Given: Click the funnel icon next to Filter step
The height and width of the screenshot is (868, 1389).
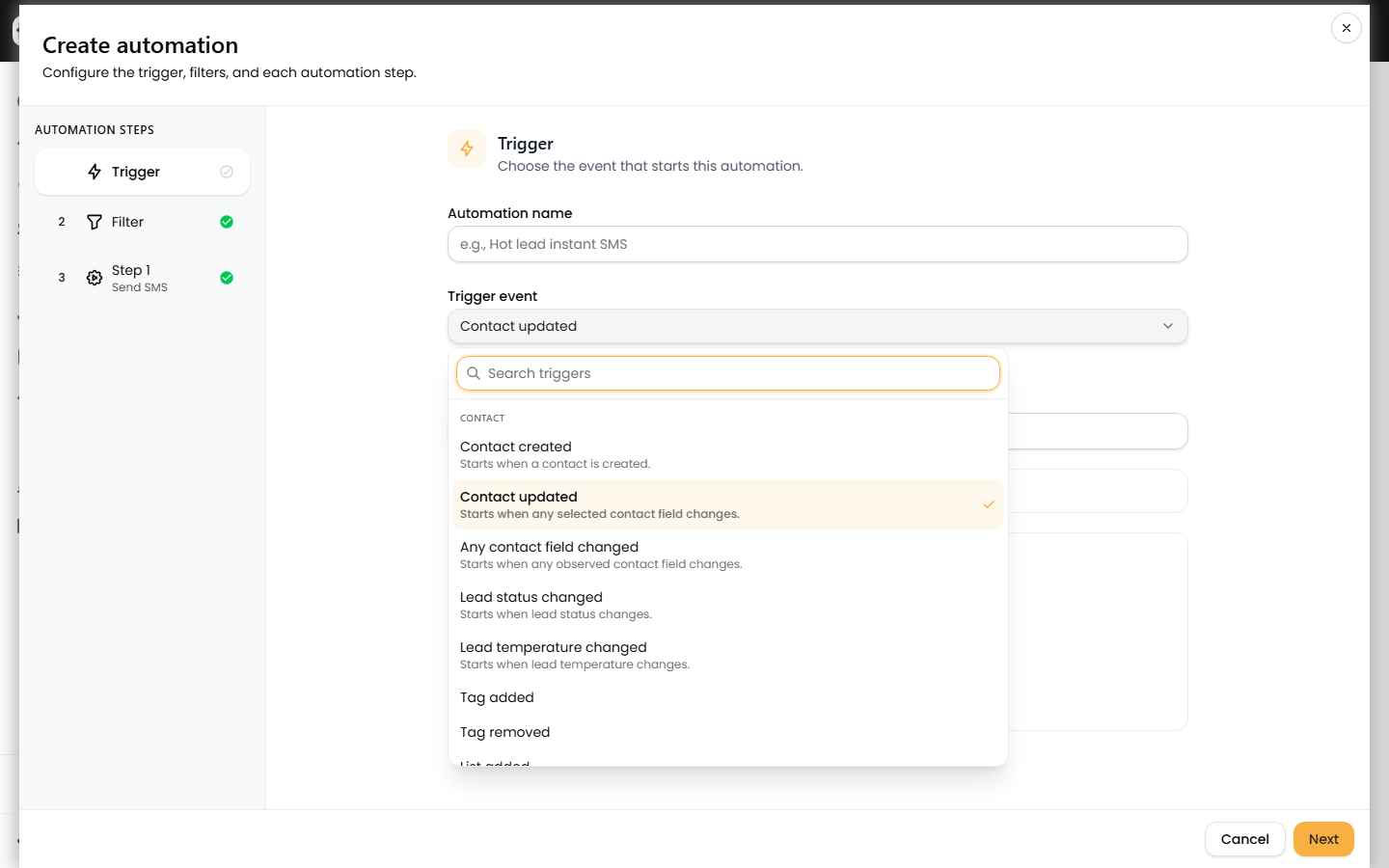Looking at the screenshot, I should [x=95, y=222].
